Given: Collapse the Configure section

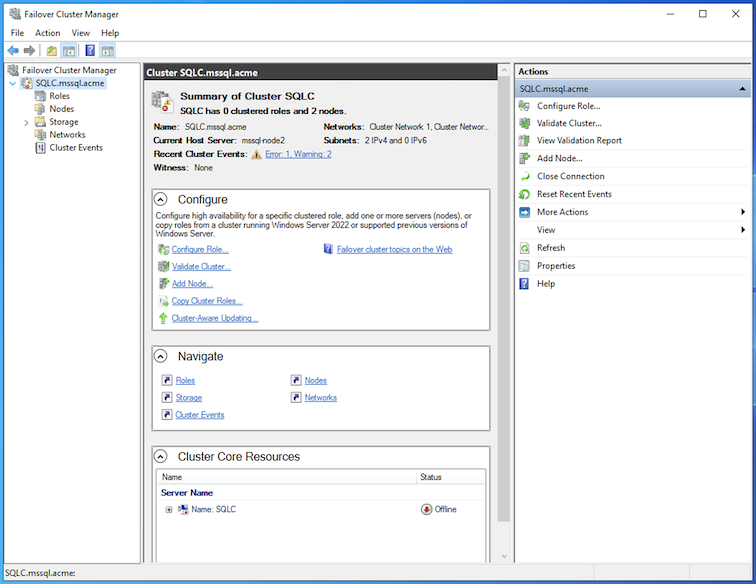Looking at the screenshot, I should pyautogui.click(x=161, y=199).
